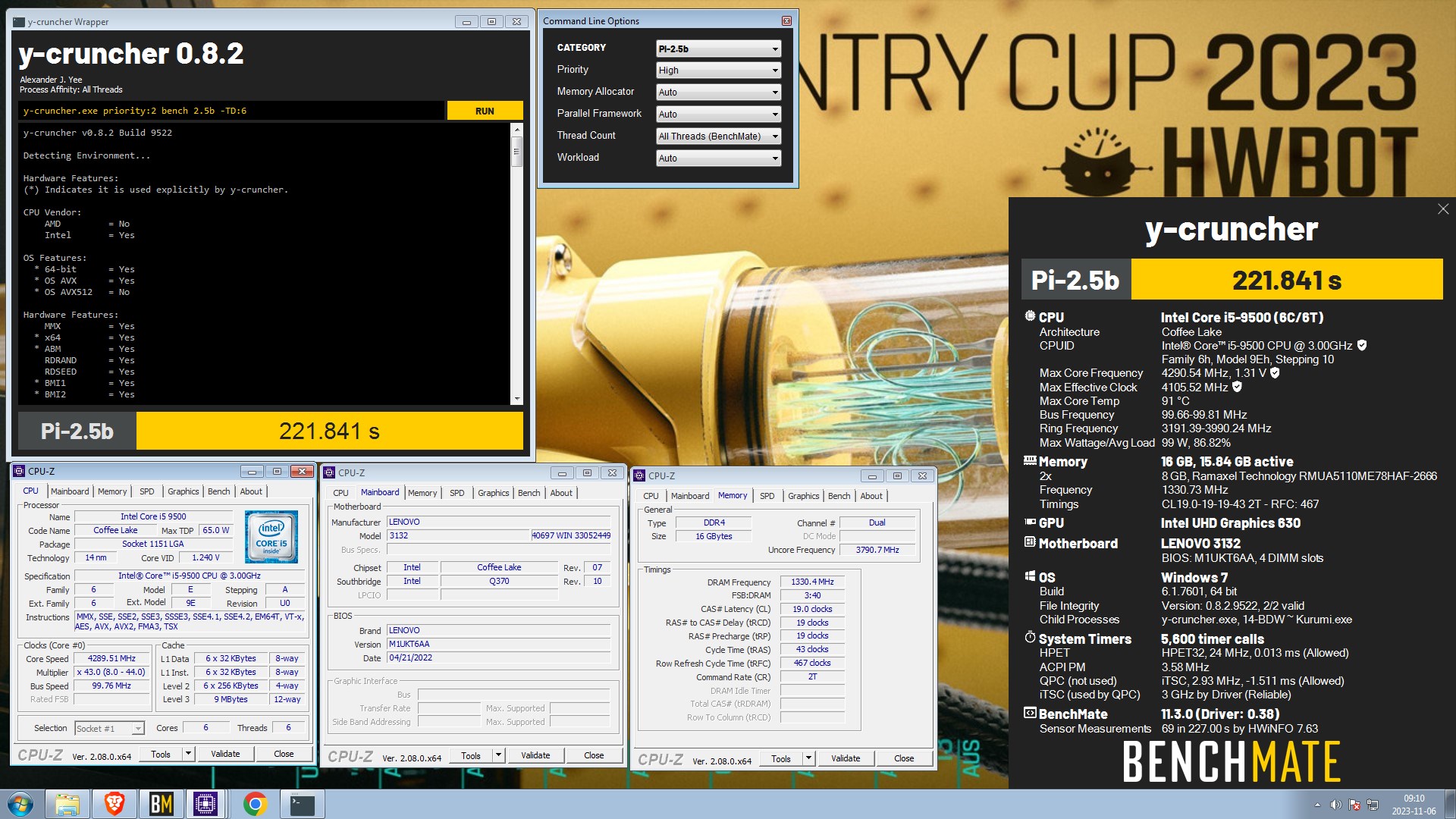Viewport: 1456px width, 819px height.
Task: Expand the Memory Allocator dropdown
Action: (x=718, y=93)
